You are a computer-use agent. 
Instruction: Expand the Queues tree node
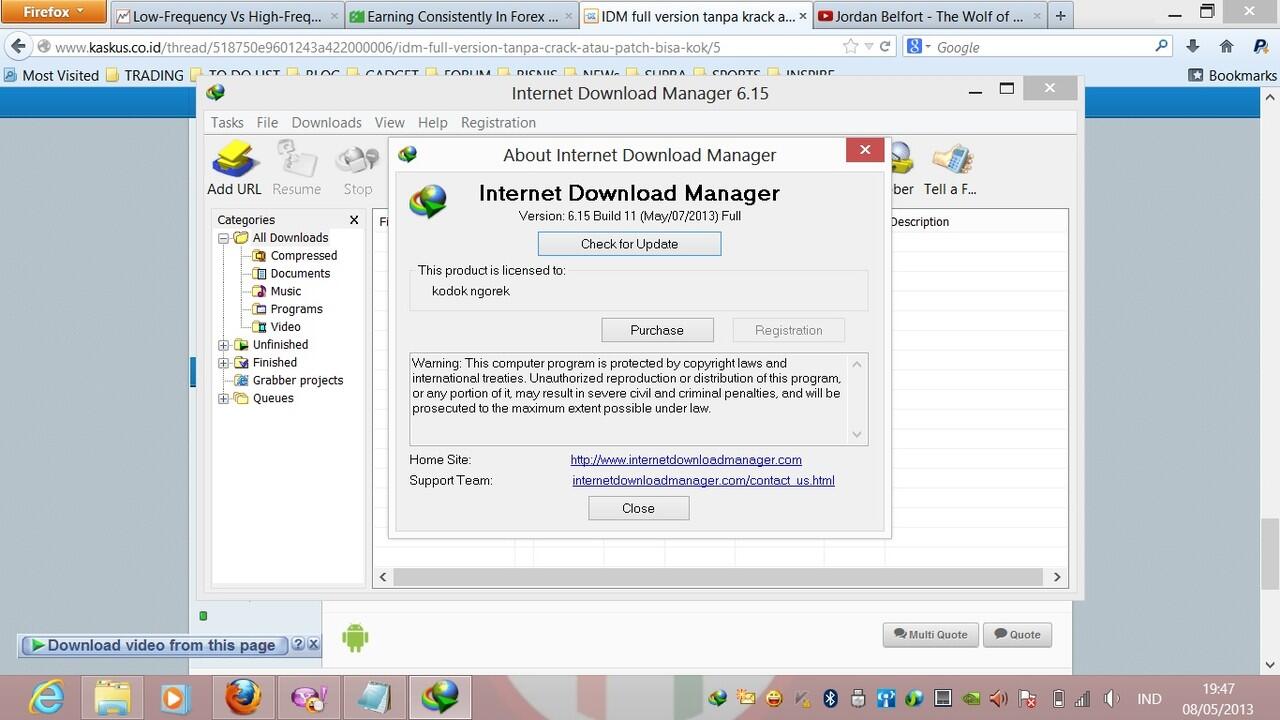point(224,398)
